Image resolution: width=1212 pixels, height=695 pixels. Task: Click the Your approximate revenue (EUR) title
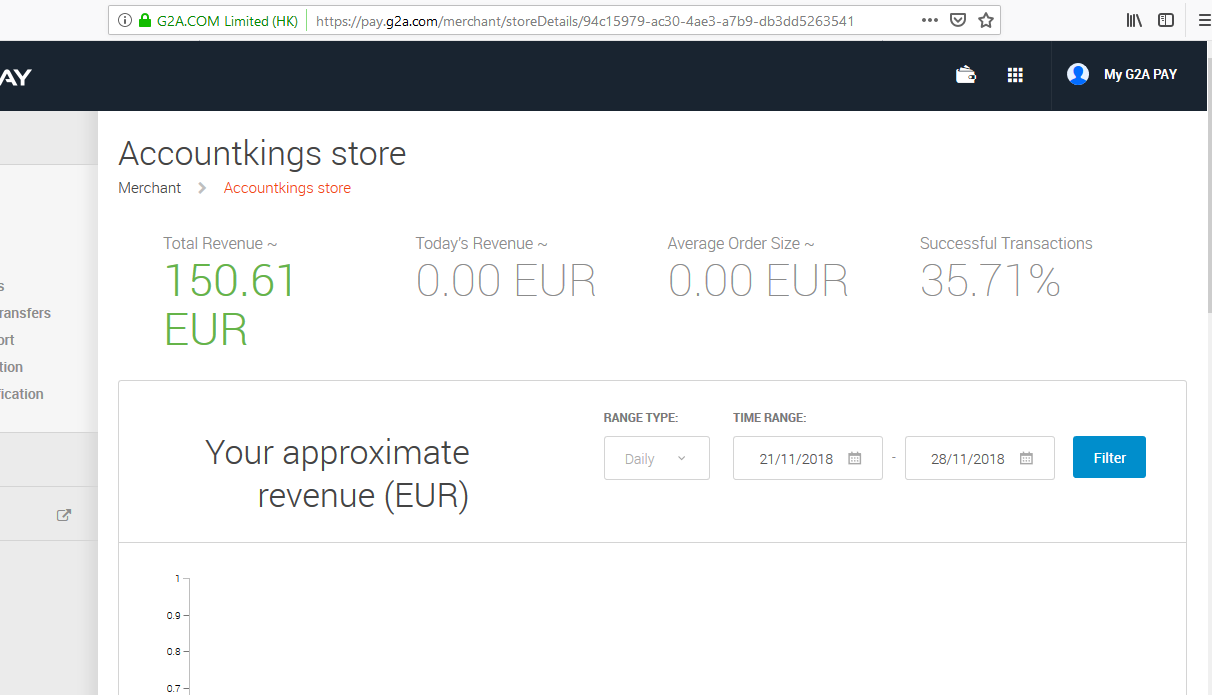coord(337,474)
